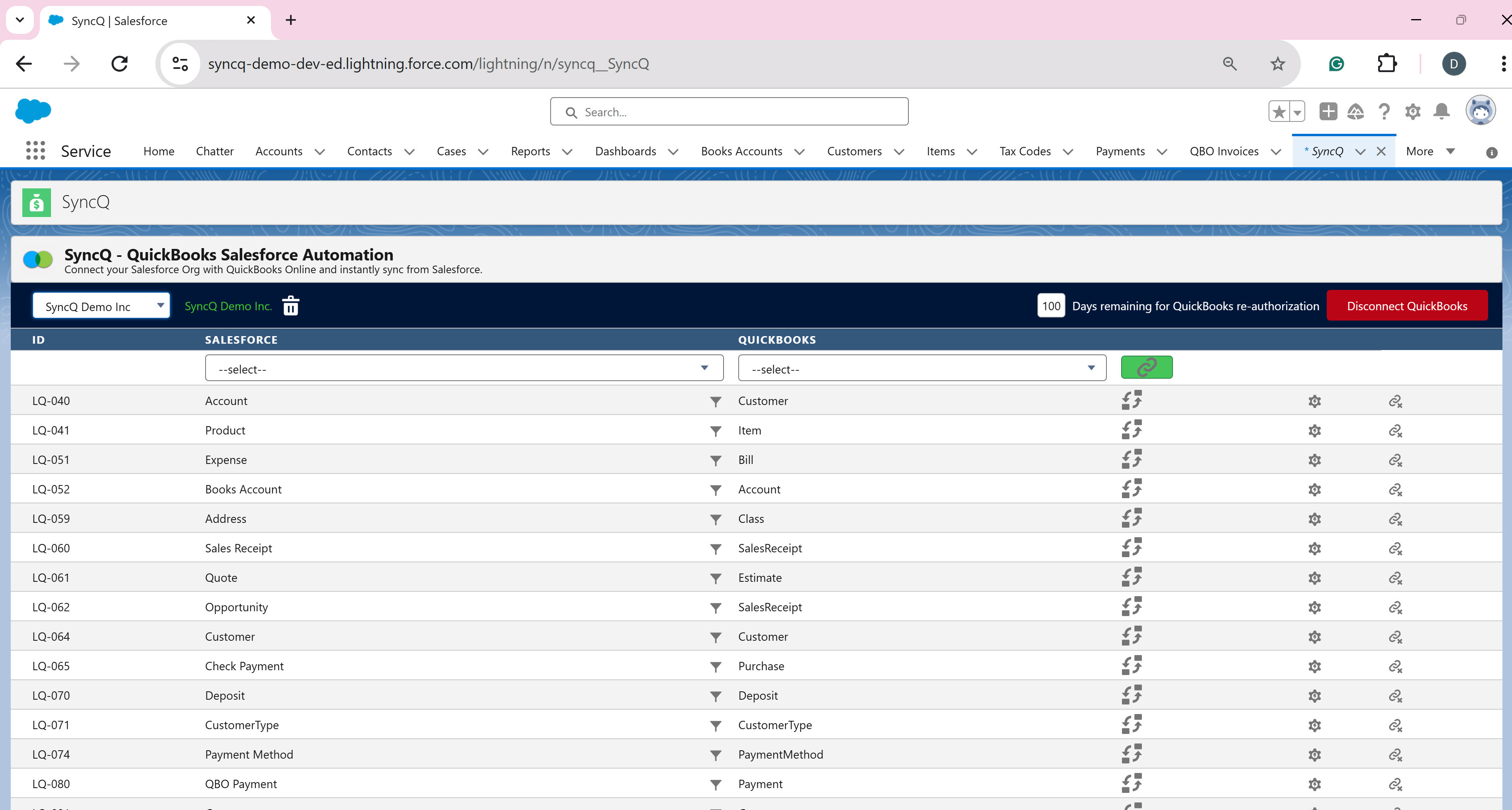Screen dimensions: 1512x810
Task: Click sync icon for Payment Method row
Action: tap(1132, 753)
